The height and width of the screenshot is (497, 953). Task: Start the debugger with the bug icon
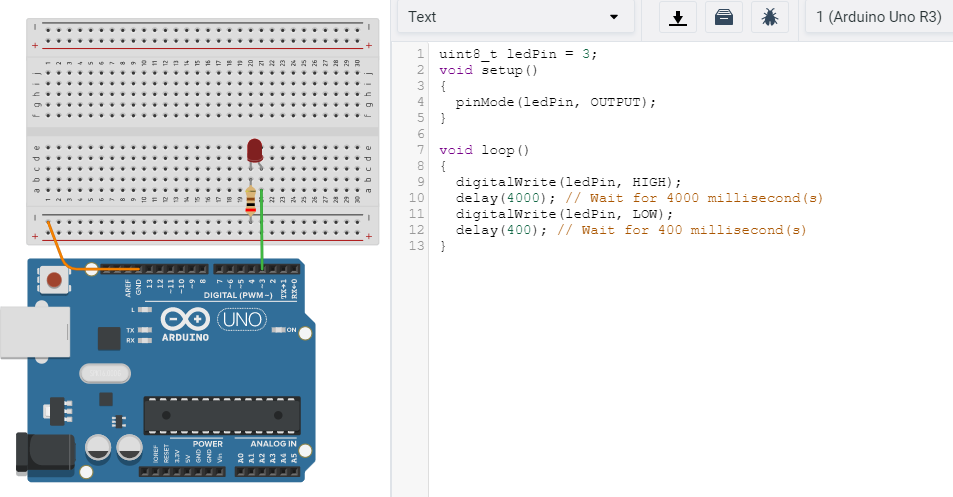click(770, 17)
